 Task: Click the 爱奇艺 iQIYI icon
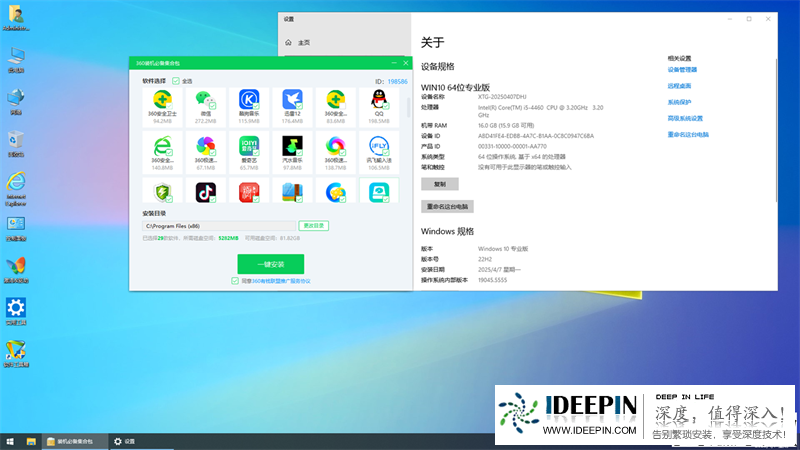point(249,146)
